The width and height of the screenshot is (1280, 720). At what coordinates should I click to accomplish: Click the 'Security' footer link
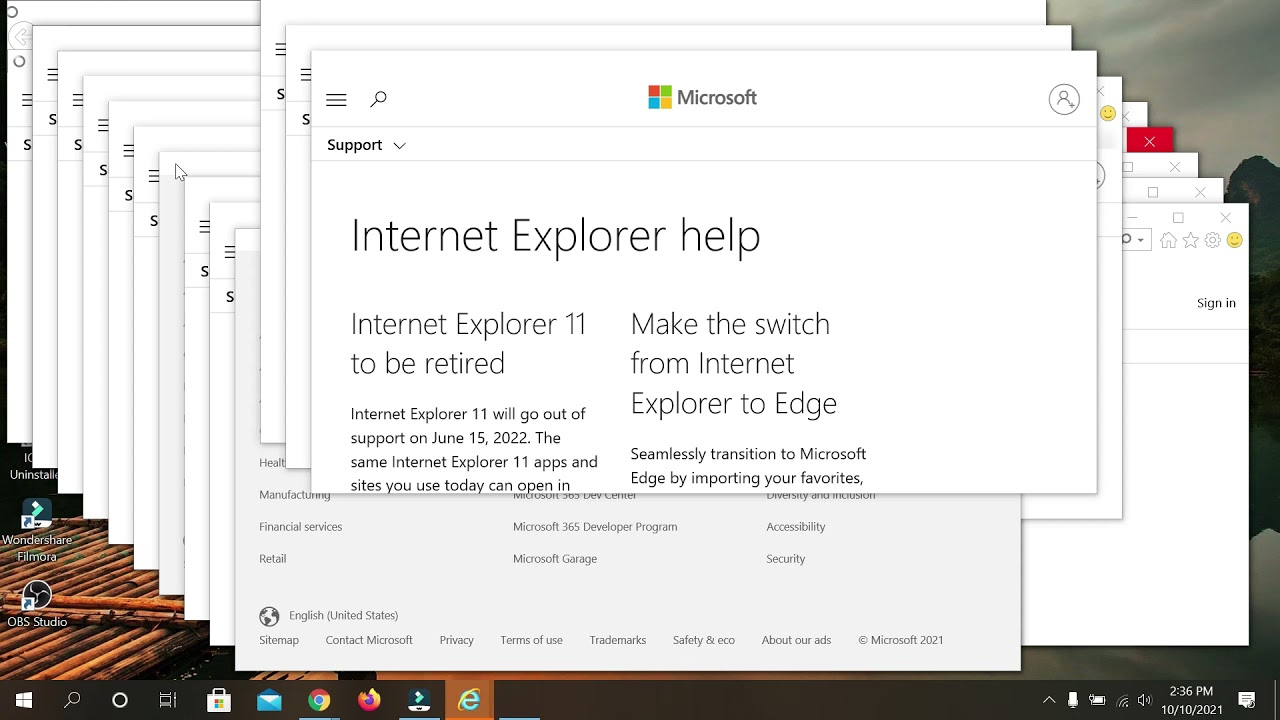click(785, 559)
